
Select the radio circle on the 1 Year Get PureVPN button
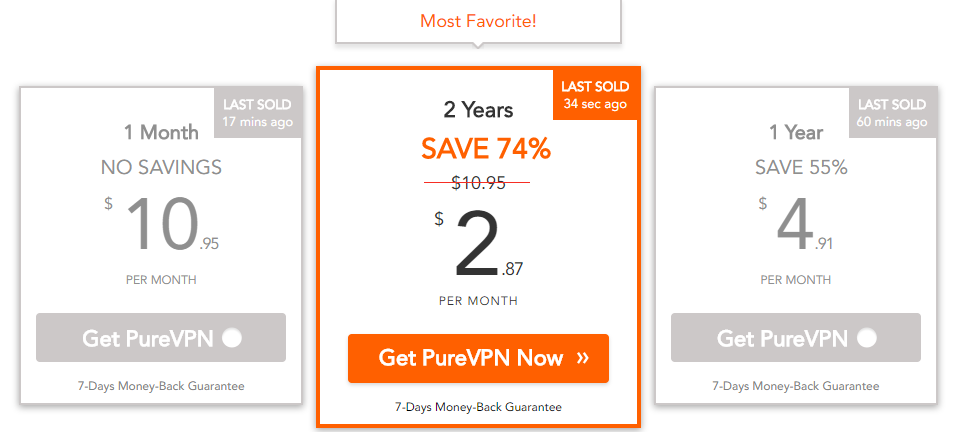click(x=867, y=338)
